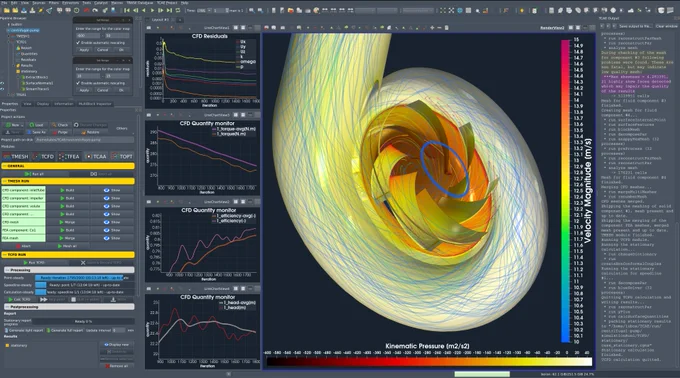Collapse the GENERAL section header
The image size is (680, 378).
[68, 166]
